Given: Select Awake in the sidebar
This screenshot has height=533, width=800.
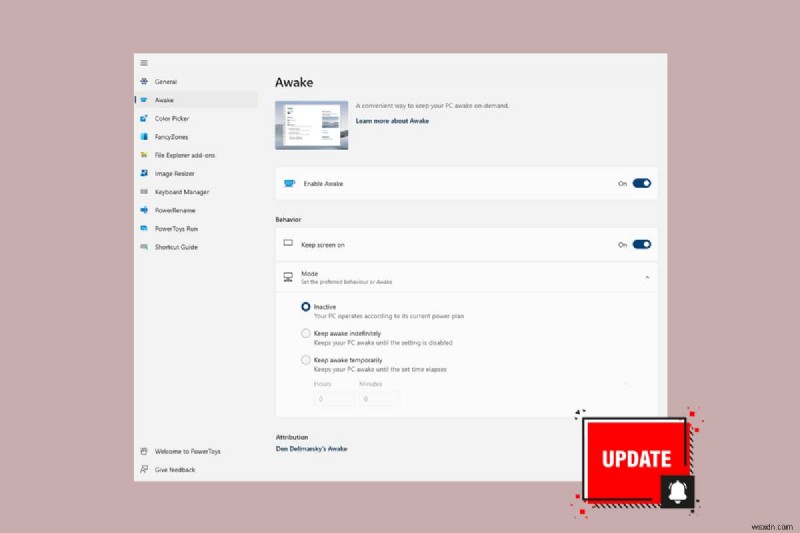Looking at the screenshot, I should (197, 100).
